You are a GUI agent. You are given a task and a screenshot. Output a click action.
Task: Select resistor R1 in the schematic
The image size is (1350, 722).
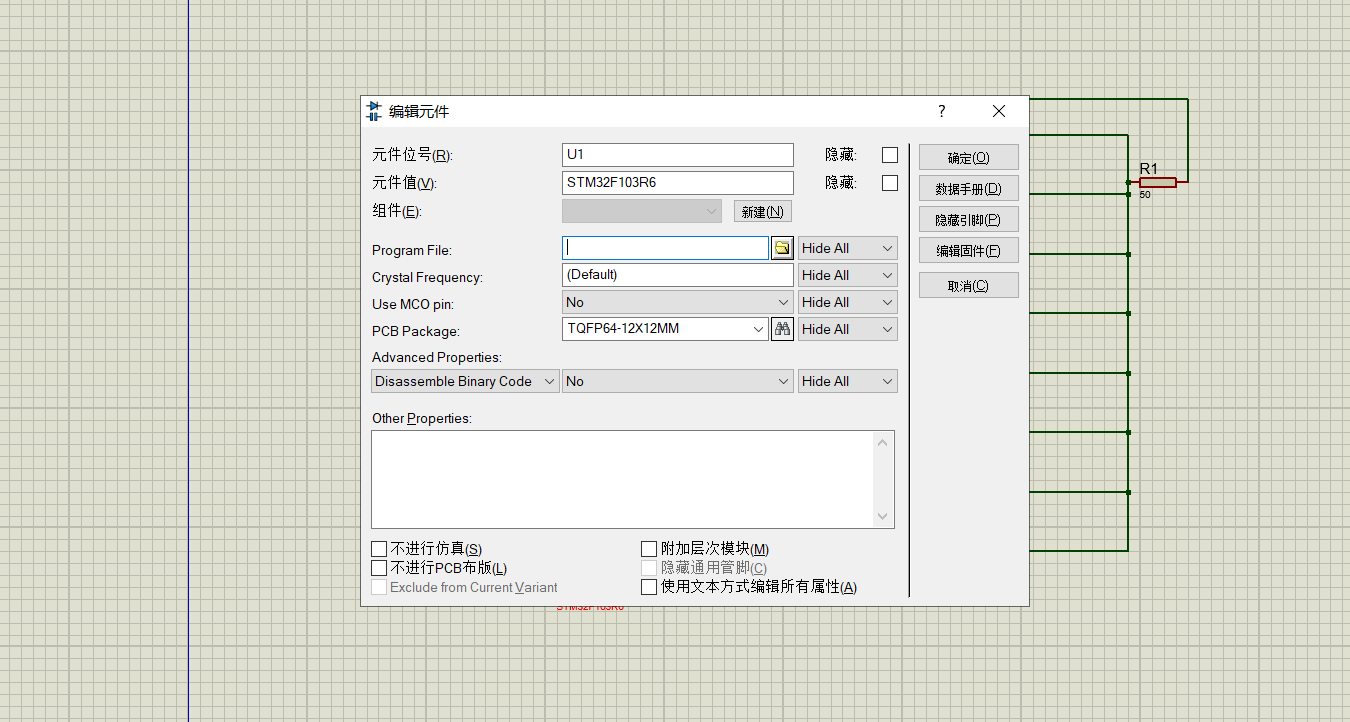tap(1157, 183)
